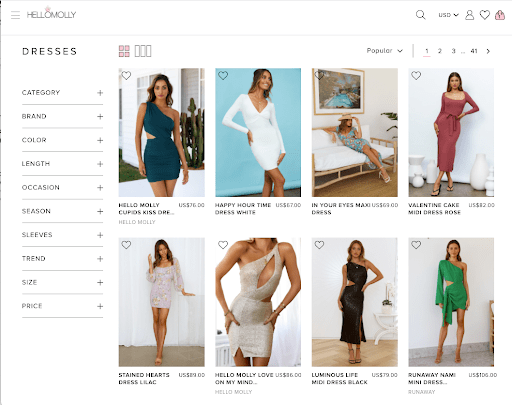This screenshot has height=405, width=512.
Task: Open the white long-sleeve dress photo
Action: [x=258, y=132]
